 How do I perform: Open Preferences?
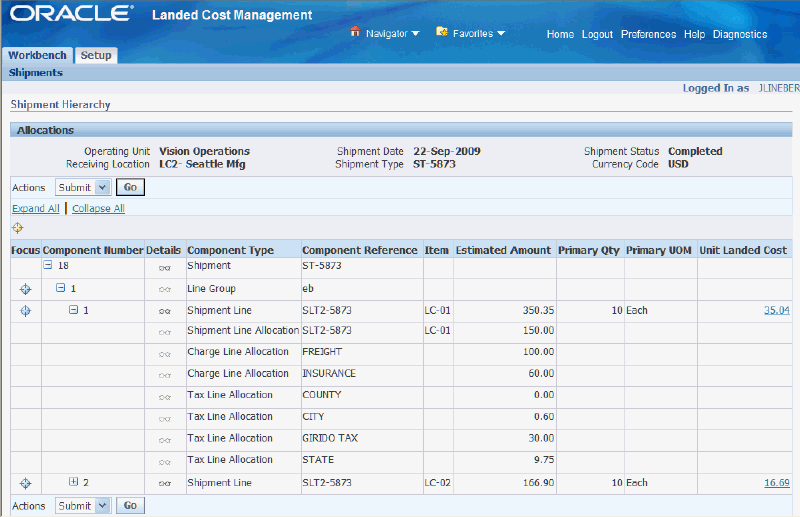pos(648,34)
